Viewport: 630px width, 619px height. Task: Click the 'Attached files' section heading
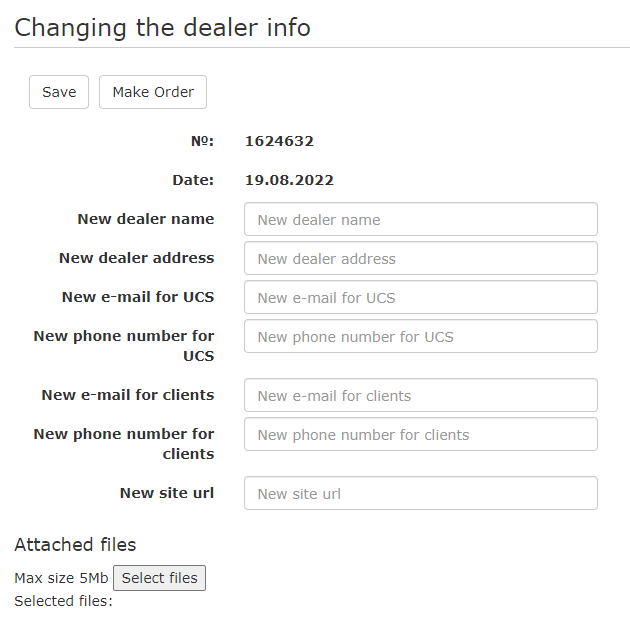point(75,545)
